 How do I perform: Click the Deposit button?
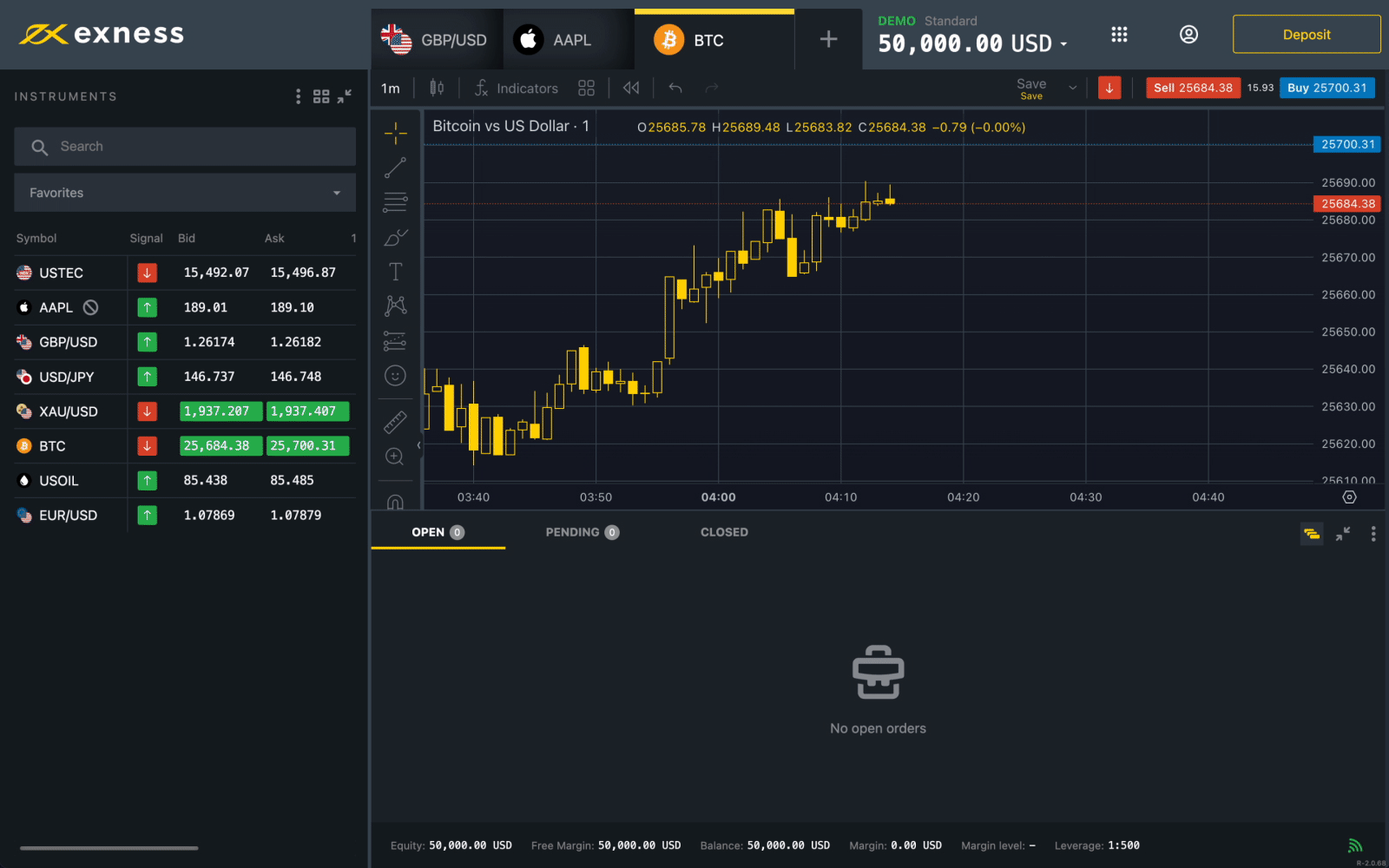tap(1307, 35)
